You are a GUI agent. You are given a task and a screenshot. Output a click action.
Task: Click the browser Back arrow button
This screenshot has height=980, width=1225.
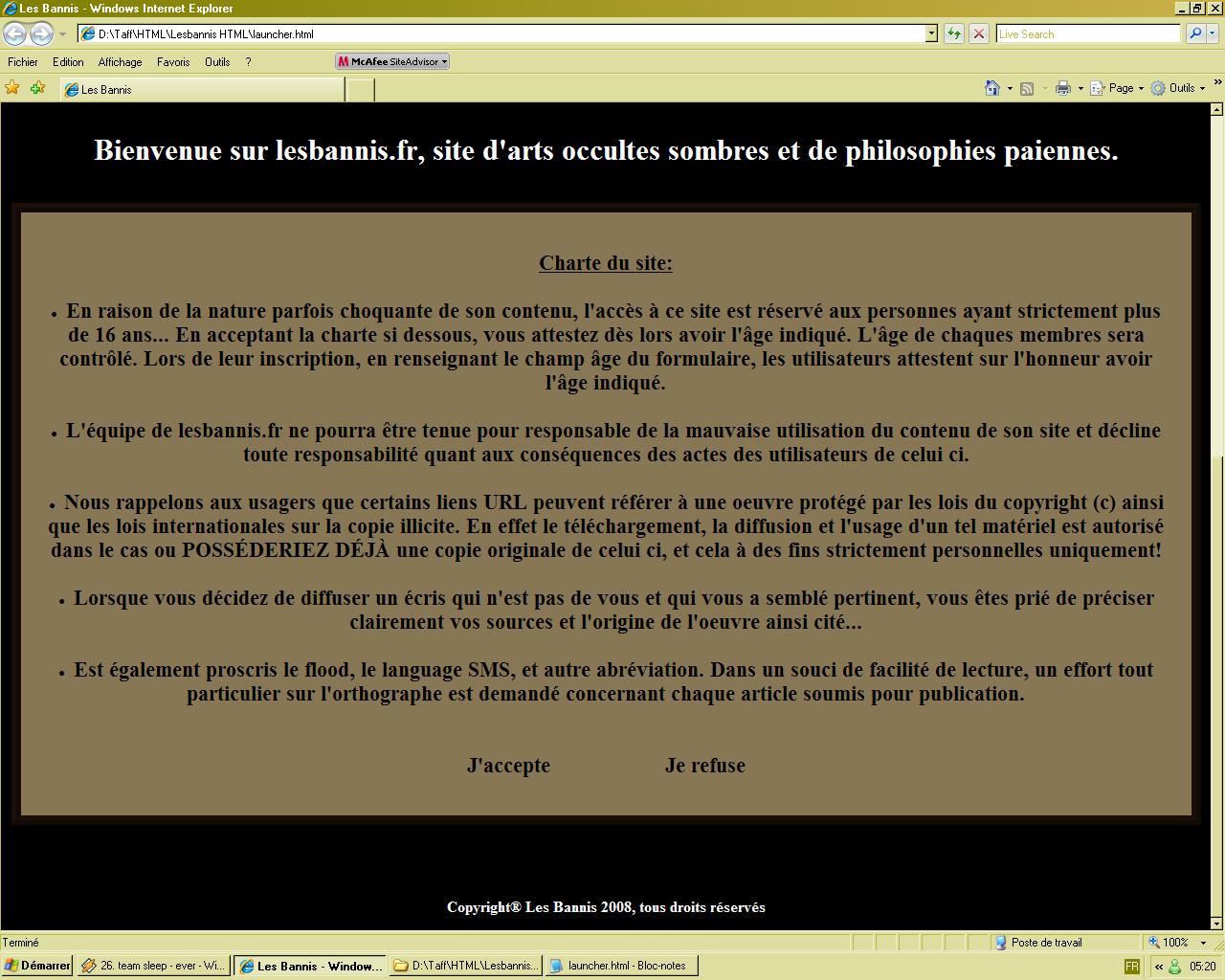[14, 34]
